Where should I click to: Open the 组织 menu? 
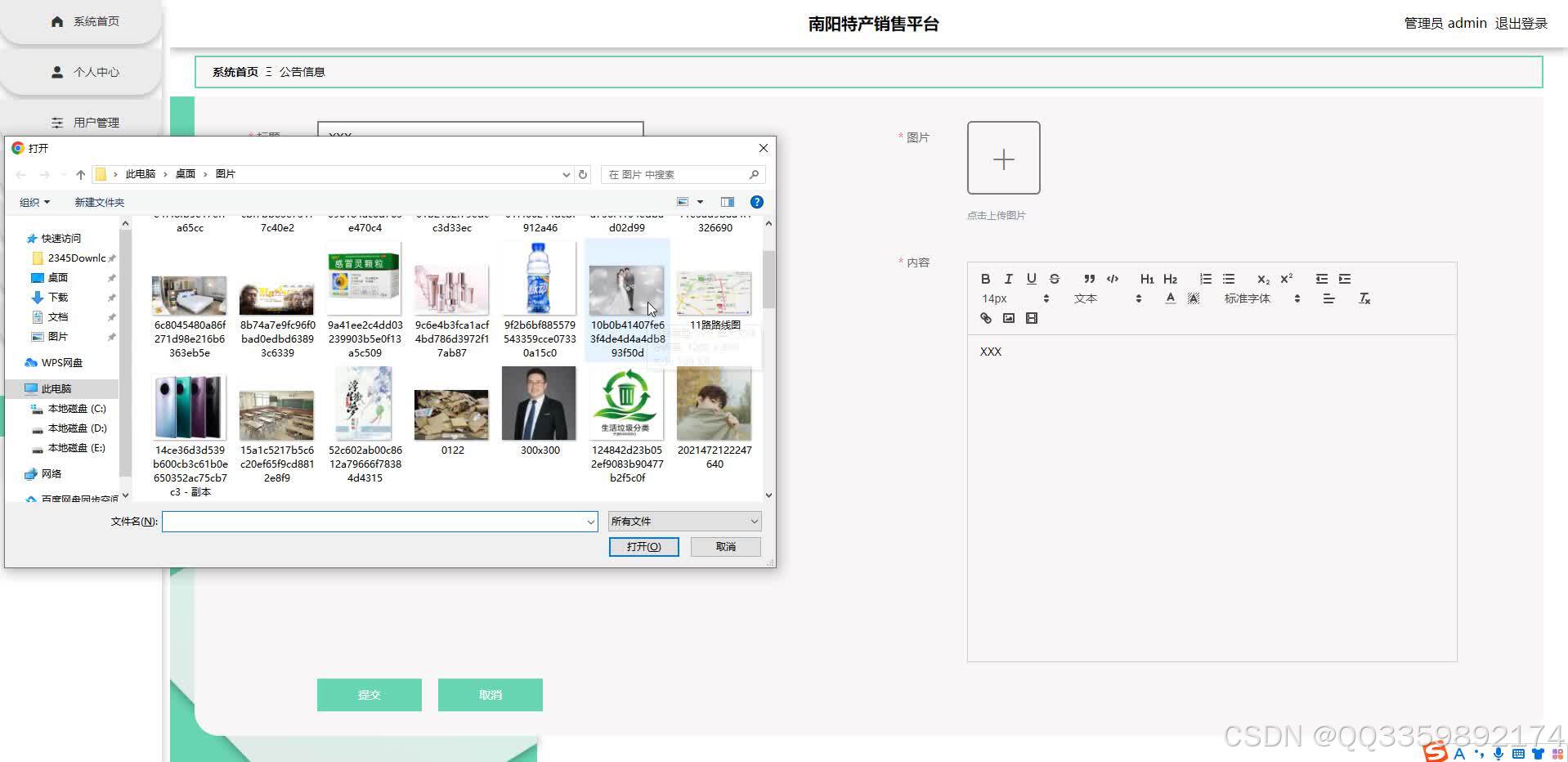tap(35, 202)
